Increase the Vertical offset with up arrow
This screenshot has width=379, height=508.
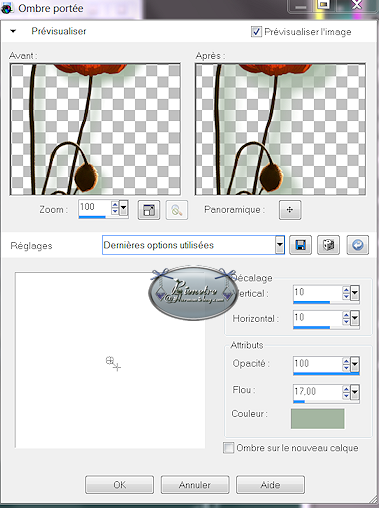346,290
